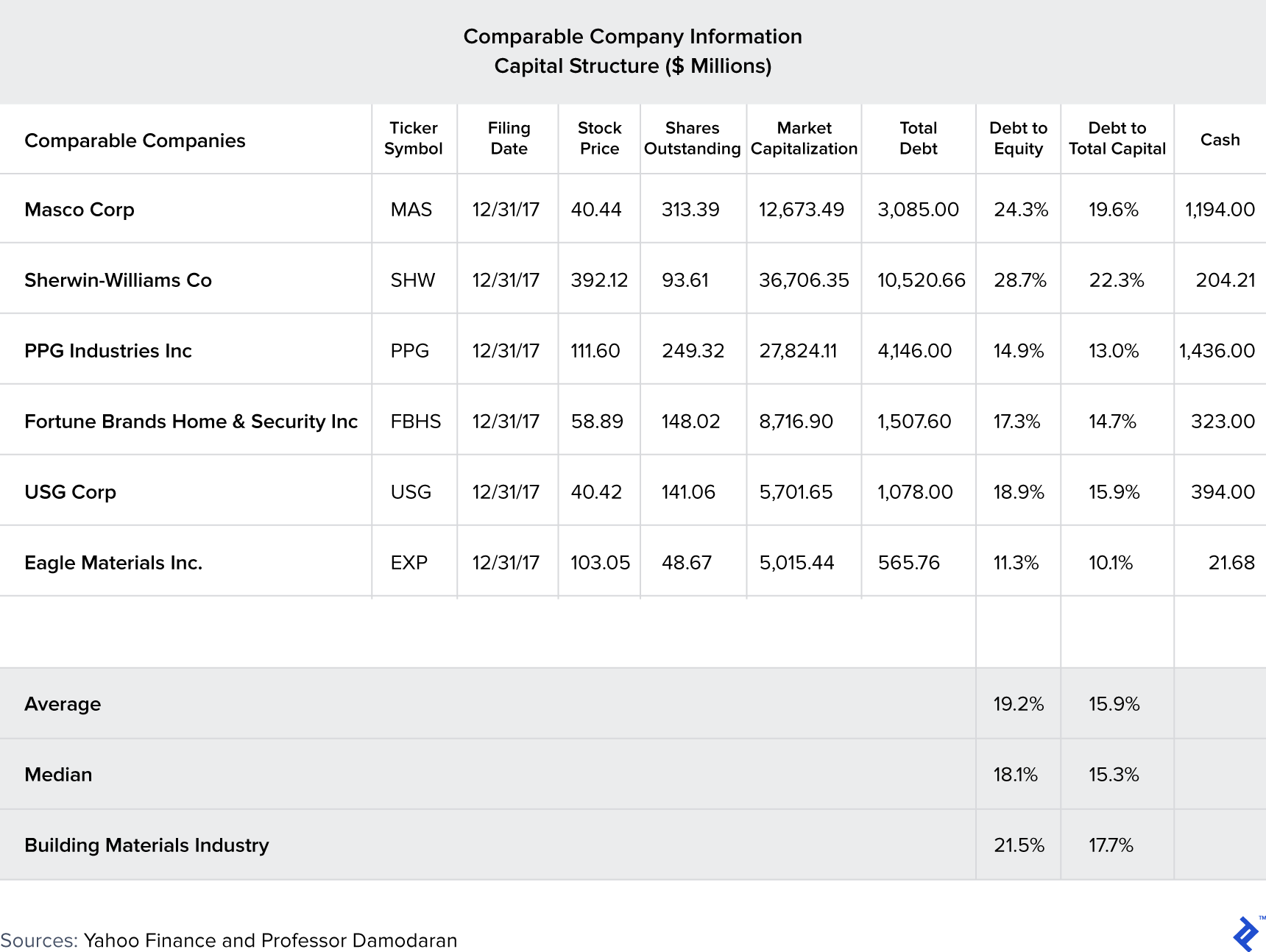The image size is (1266, 952).
Task: Click USG market cap 5,701.65
Action: tap(795, 492)
